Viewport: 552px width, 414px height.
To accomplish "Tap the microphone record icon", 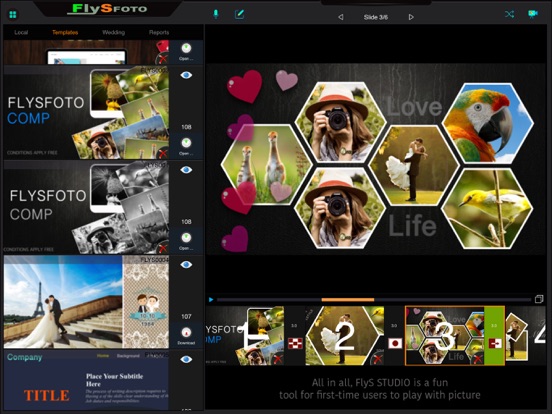I will (x=216, y=14).
